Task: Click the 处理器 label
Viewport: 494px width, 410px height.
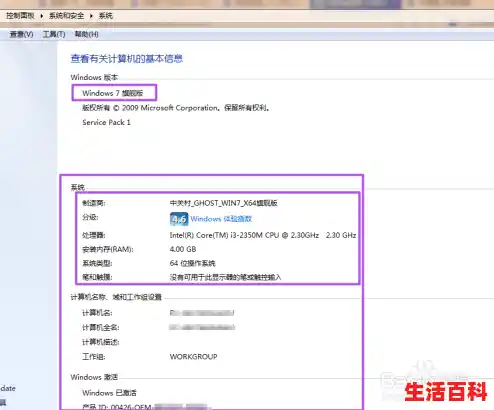Action: pyautogui.click(x=94, y=235)
